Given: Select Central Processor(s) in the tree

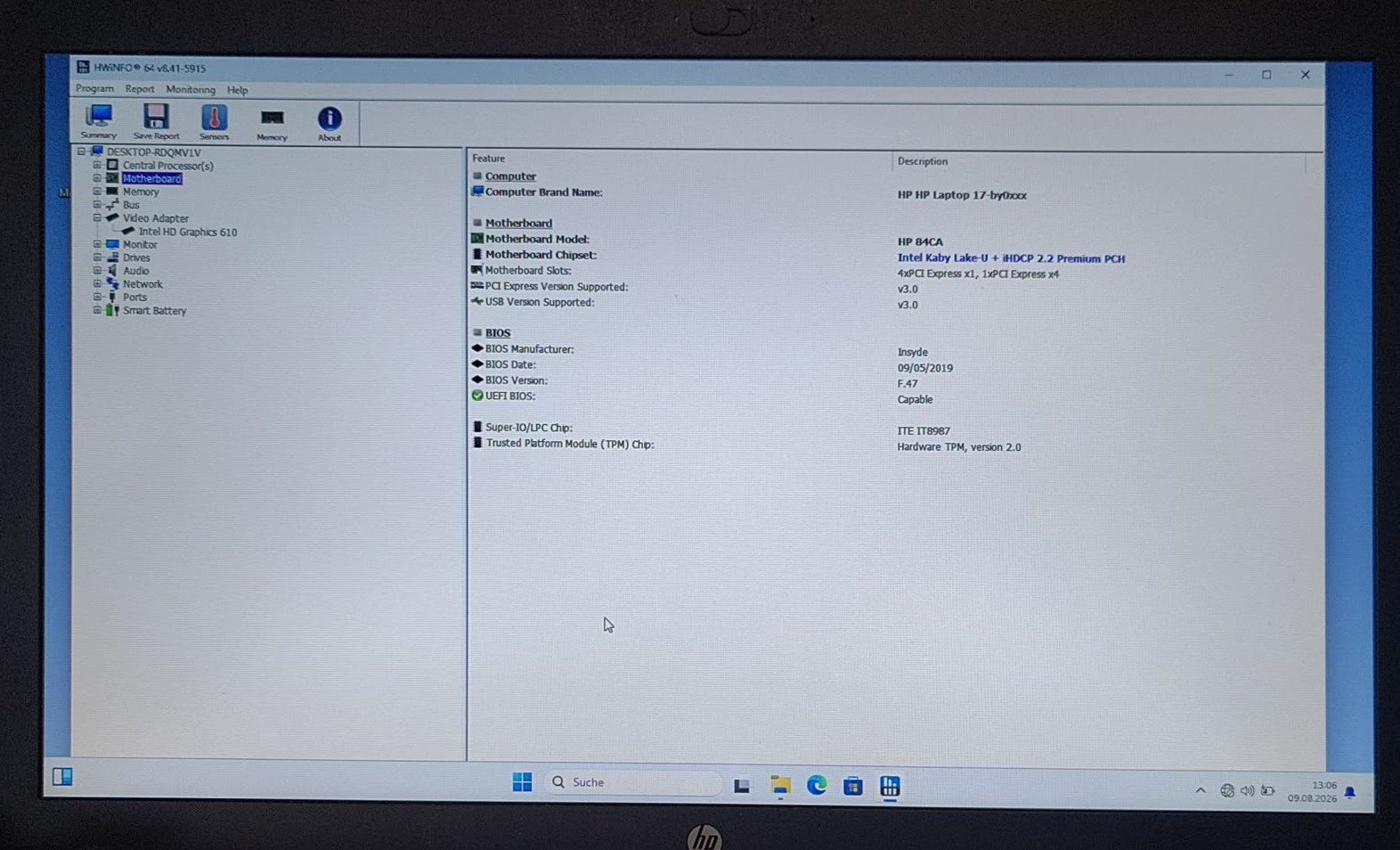Looking at the screenshot, I should click(167, 166).
